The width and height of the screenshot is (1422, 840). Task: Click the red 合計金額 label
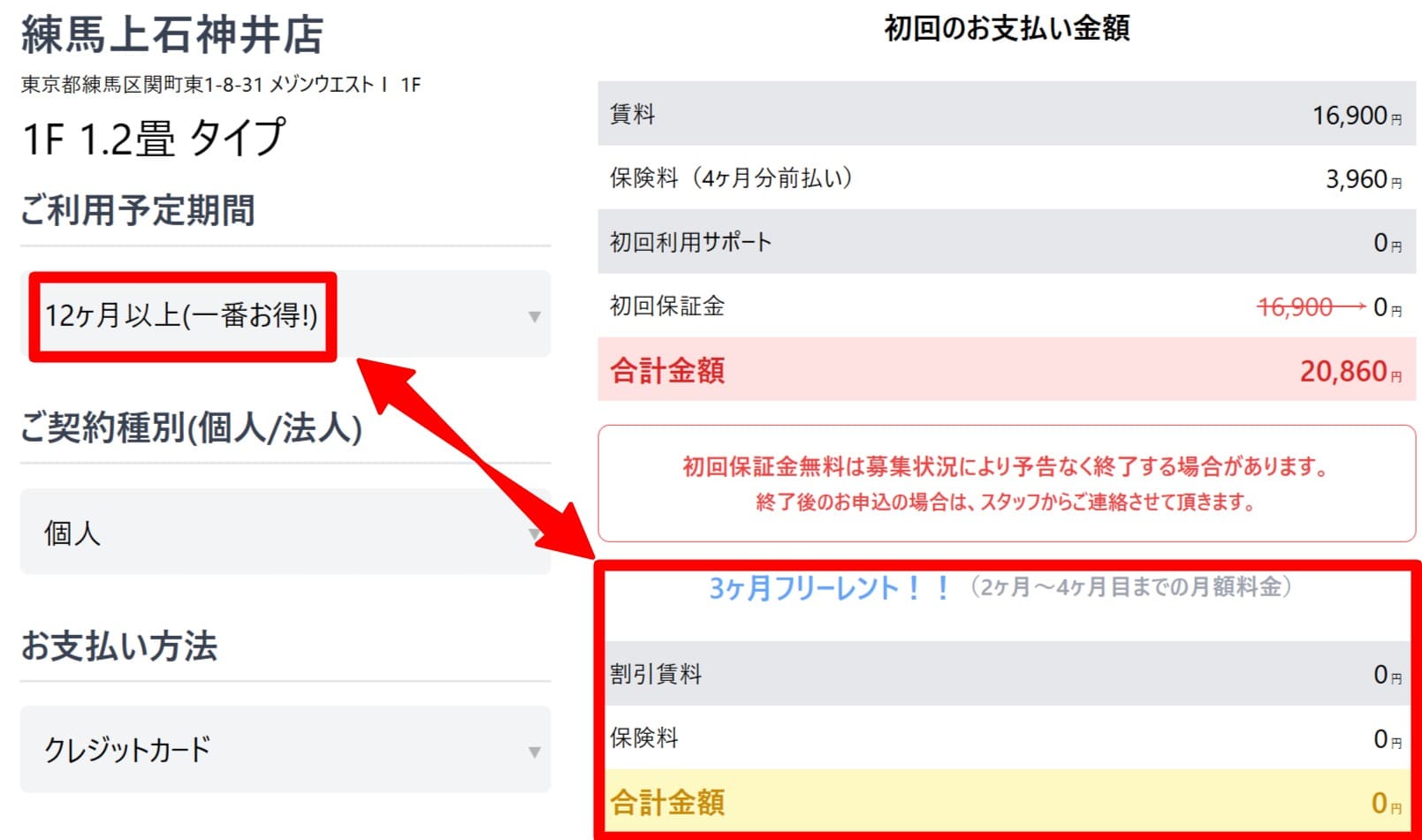tap(667, 370)
